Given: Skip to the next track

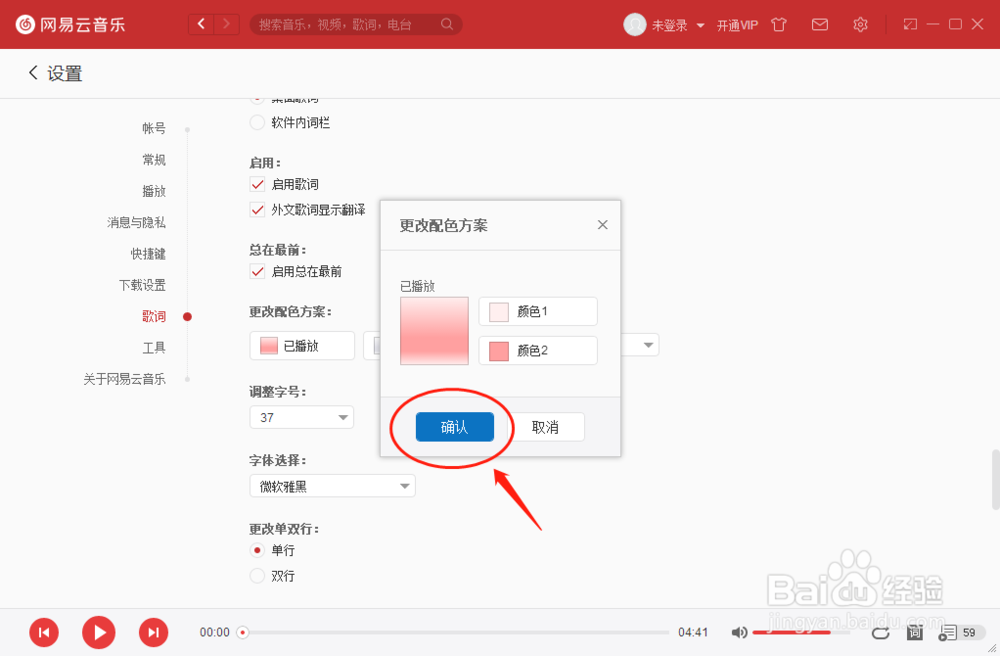Looking at the screenshot, I should 154,632.
